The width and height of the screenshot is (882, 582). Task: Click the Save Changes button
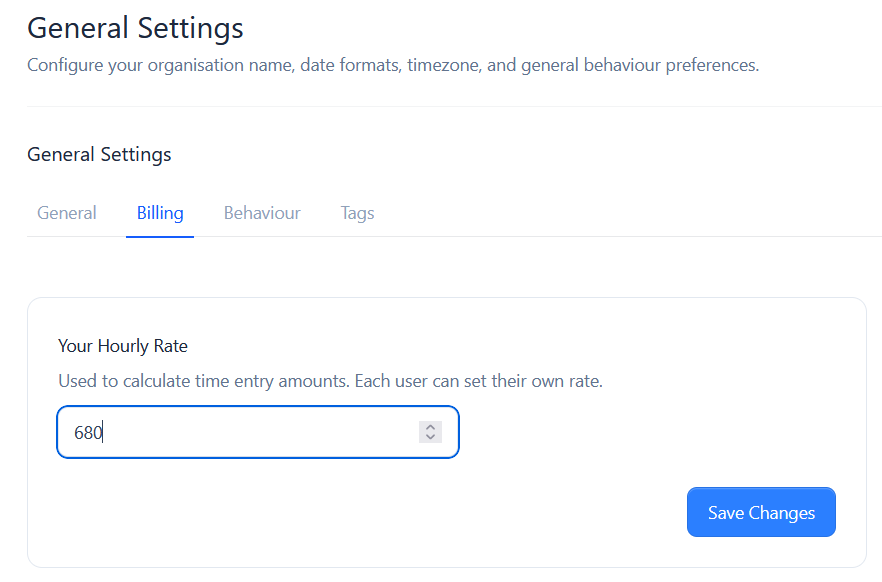(761, 512)
